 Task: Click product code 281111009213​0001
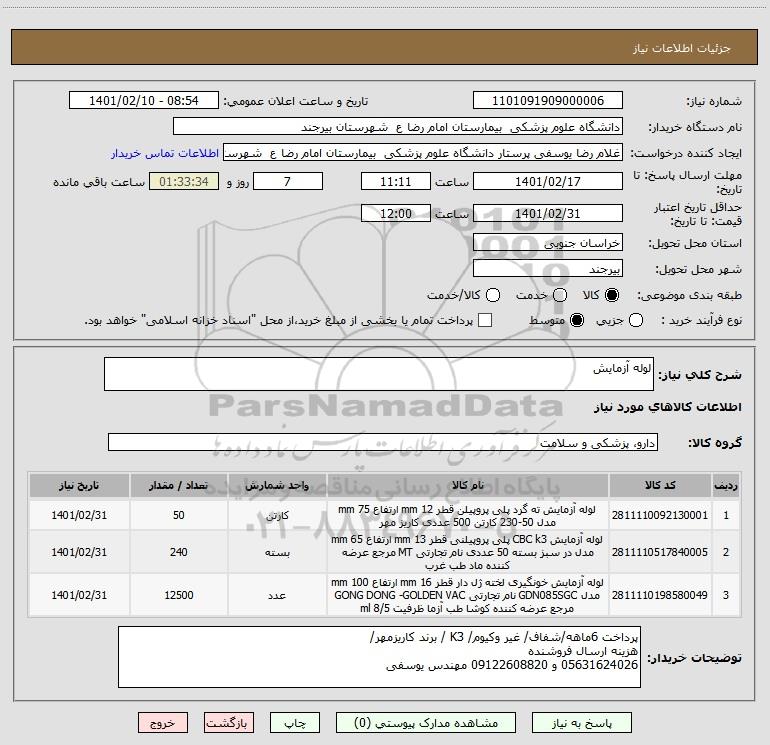coord(660,515)
